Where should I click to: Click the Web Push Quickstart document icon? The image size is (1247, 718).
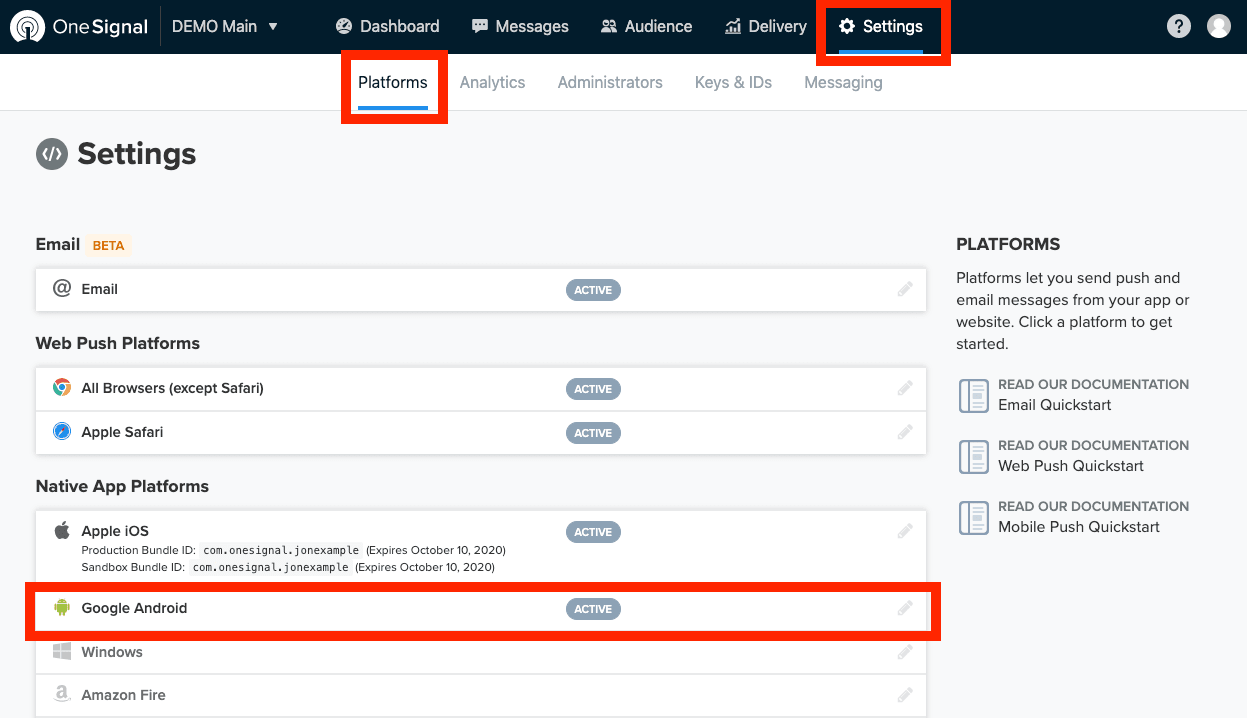coord(973,456)
